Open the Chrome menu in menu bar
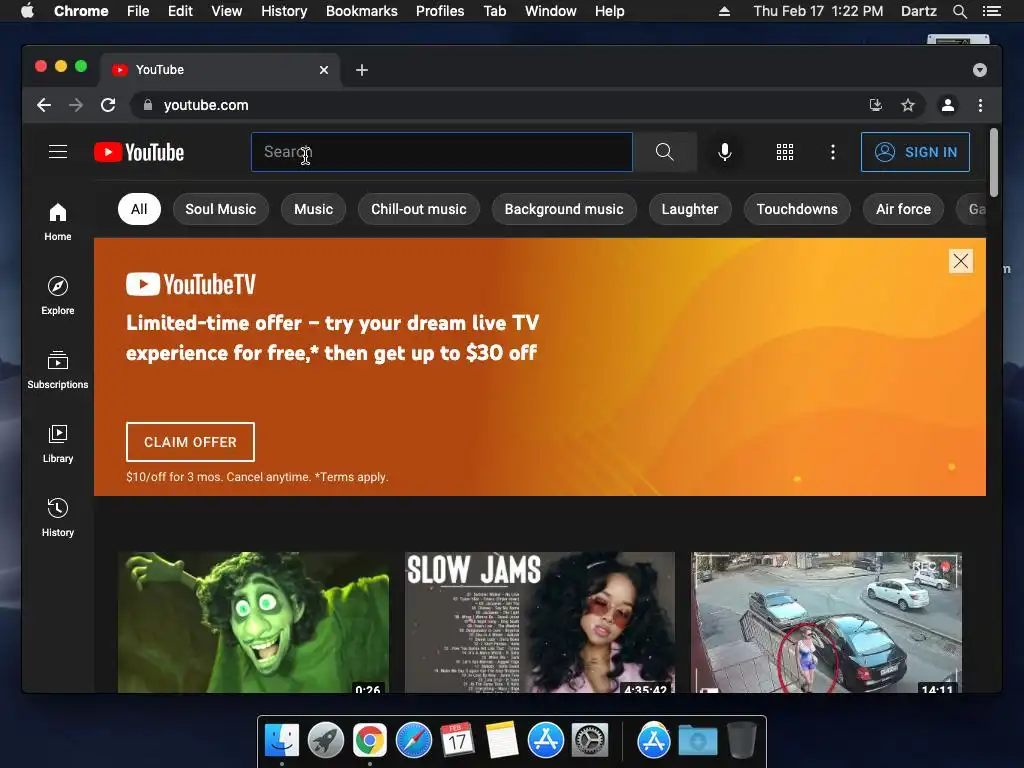 pos(81,11)
